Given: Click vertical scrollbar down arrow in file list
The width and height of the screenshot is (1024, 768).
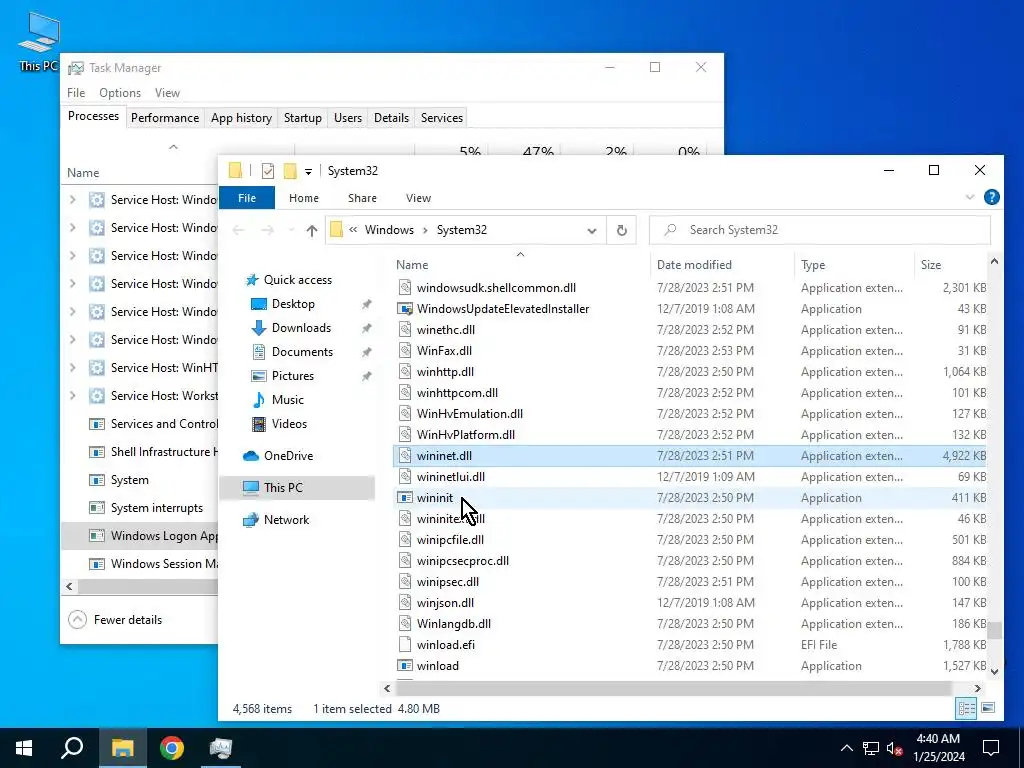Looking at the screenshot, I should pos(994,671).
